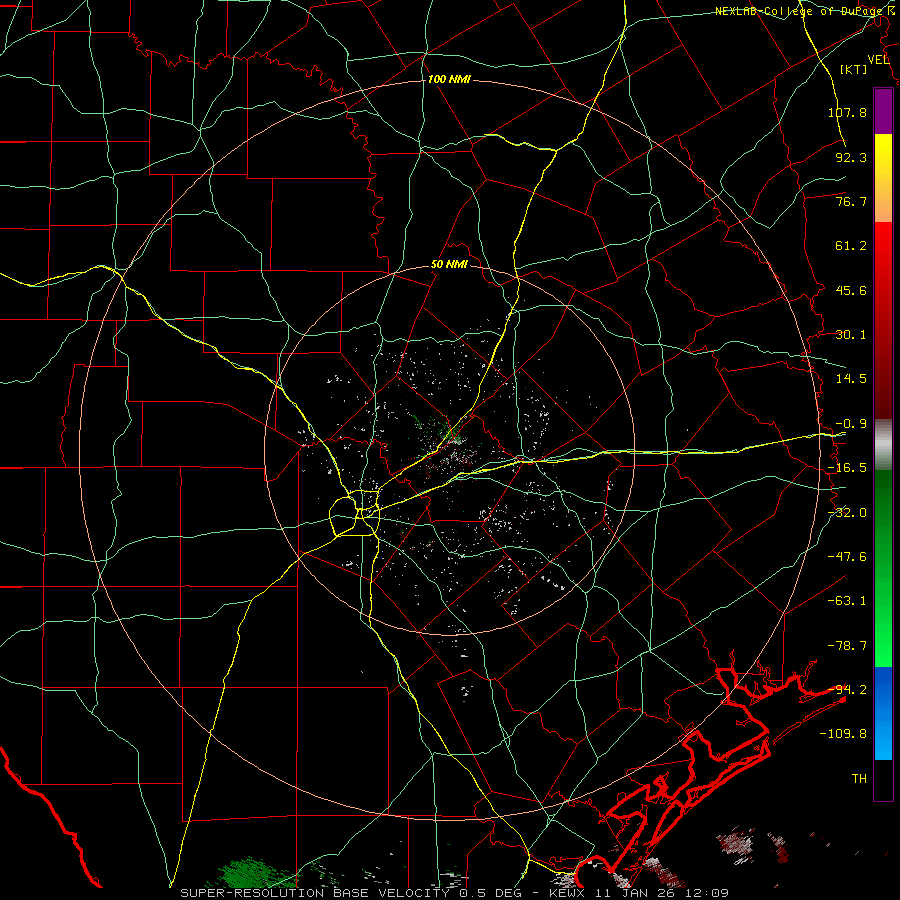The image size is (900, 900).
Task: Click the 'VEL' legend title
Action: 878,60
